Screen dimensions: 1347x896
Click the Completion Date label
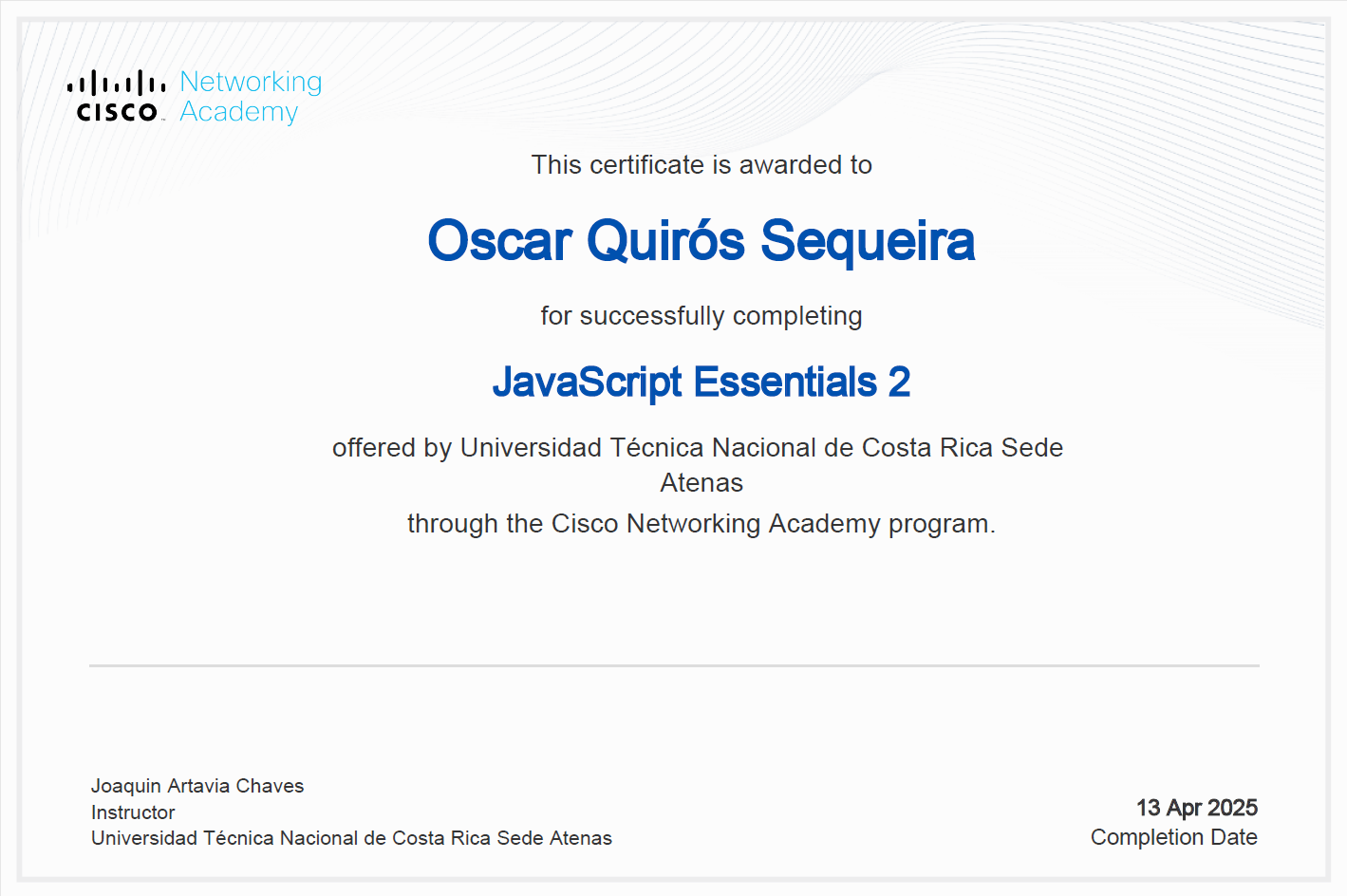point(1173,837)
